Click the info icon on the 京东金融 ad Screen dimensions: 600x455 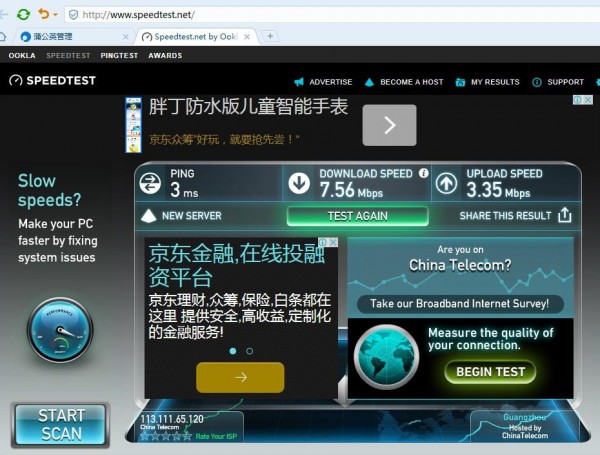(323, 242)
